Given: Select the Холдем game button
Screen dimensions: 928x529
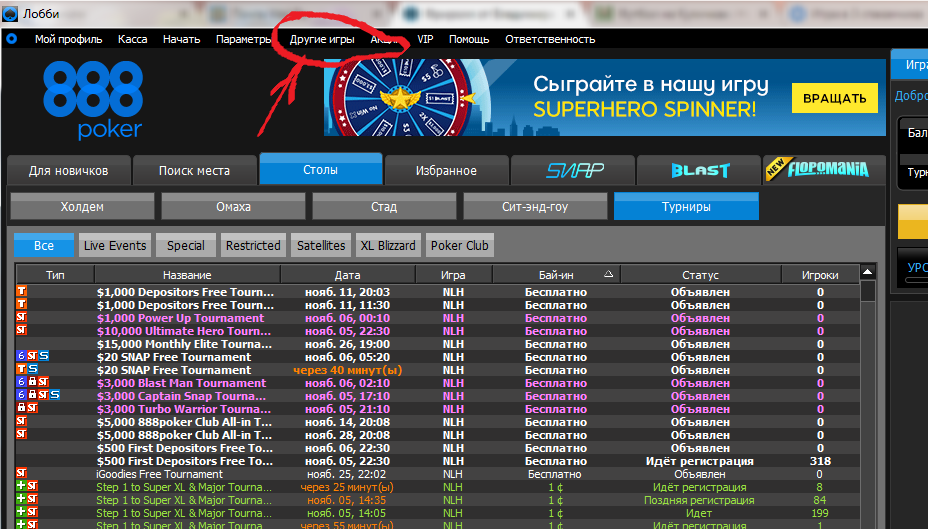Looking at the screenshot, I should point(82,207).
